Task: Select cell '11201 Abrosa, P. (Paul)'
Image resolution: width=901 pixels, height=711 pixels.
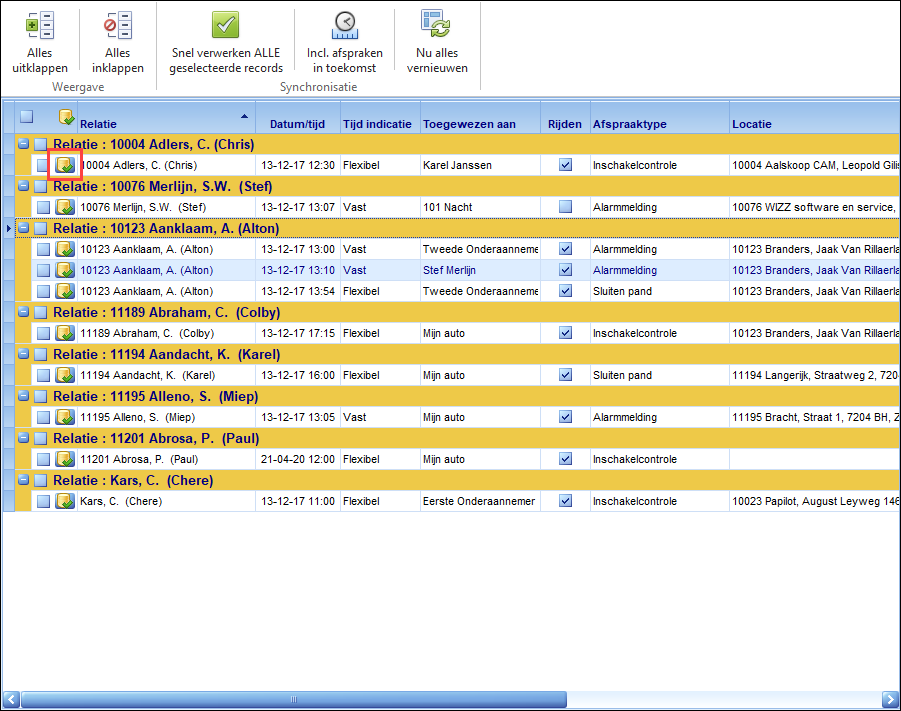Action: (x=167, y=459)
